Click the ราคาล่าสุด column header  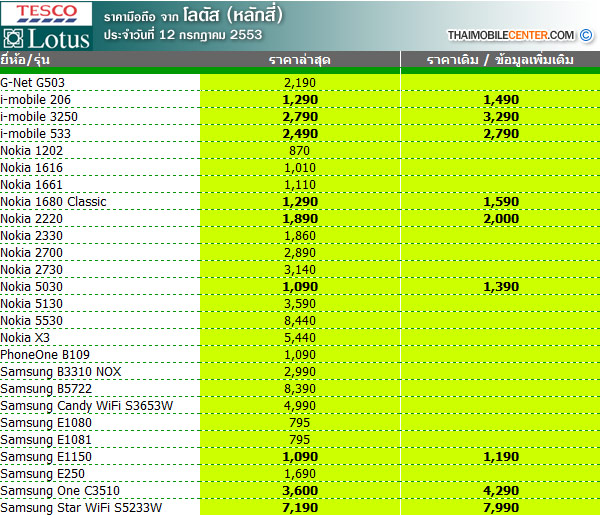tap(300, 60)
